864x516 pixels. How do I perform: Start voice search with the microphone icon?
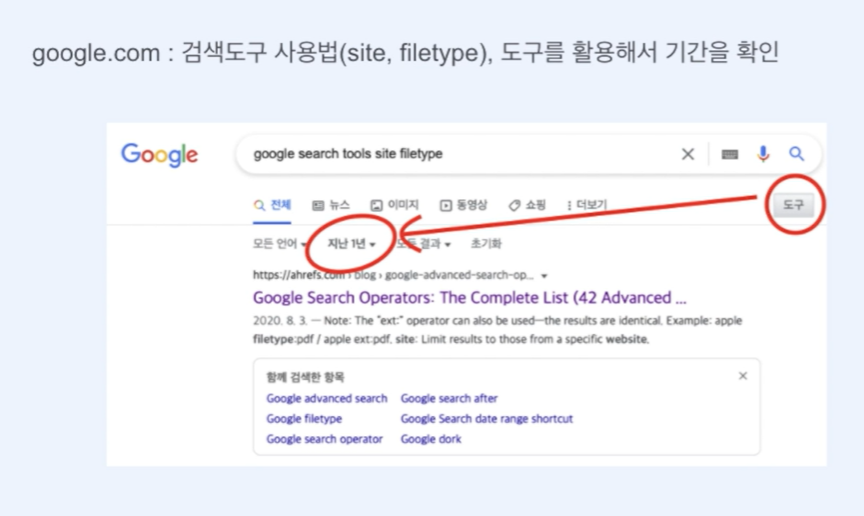763,154
